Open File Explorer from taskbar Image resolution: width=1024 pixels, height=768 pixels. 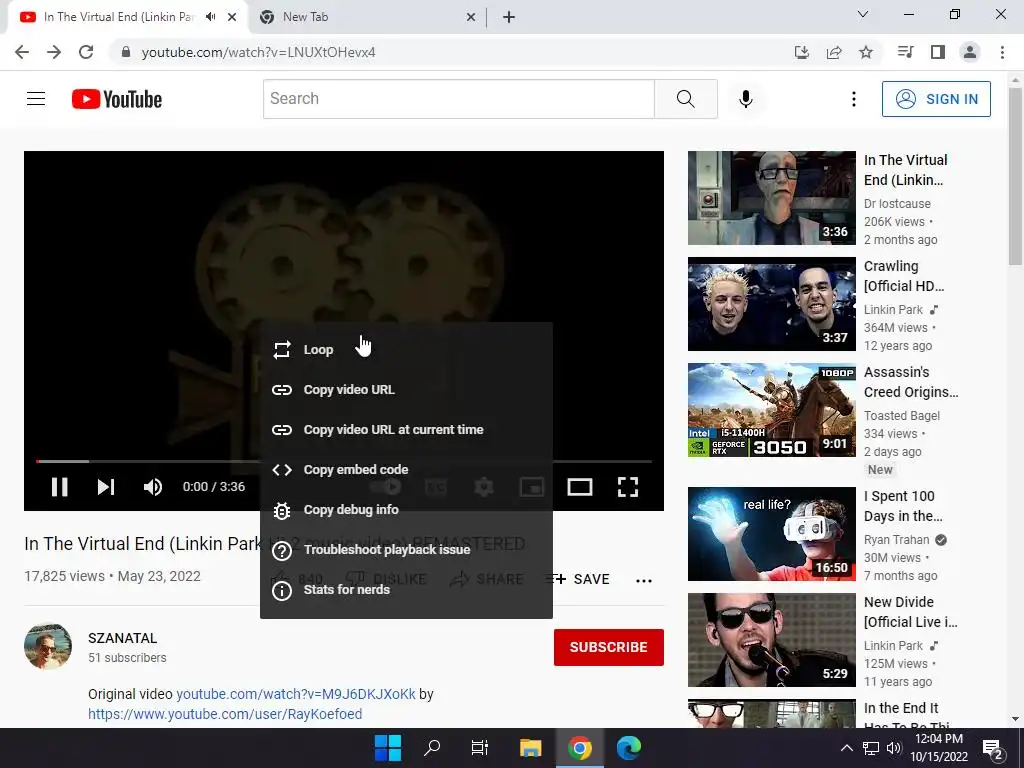coord(530,748)
